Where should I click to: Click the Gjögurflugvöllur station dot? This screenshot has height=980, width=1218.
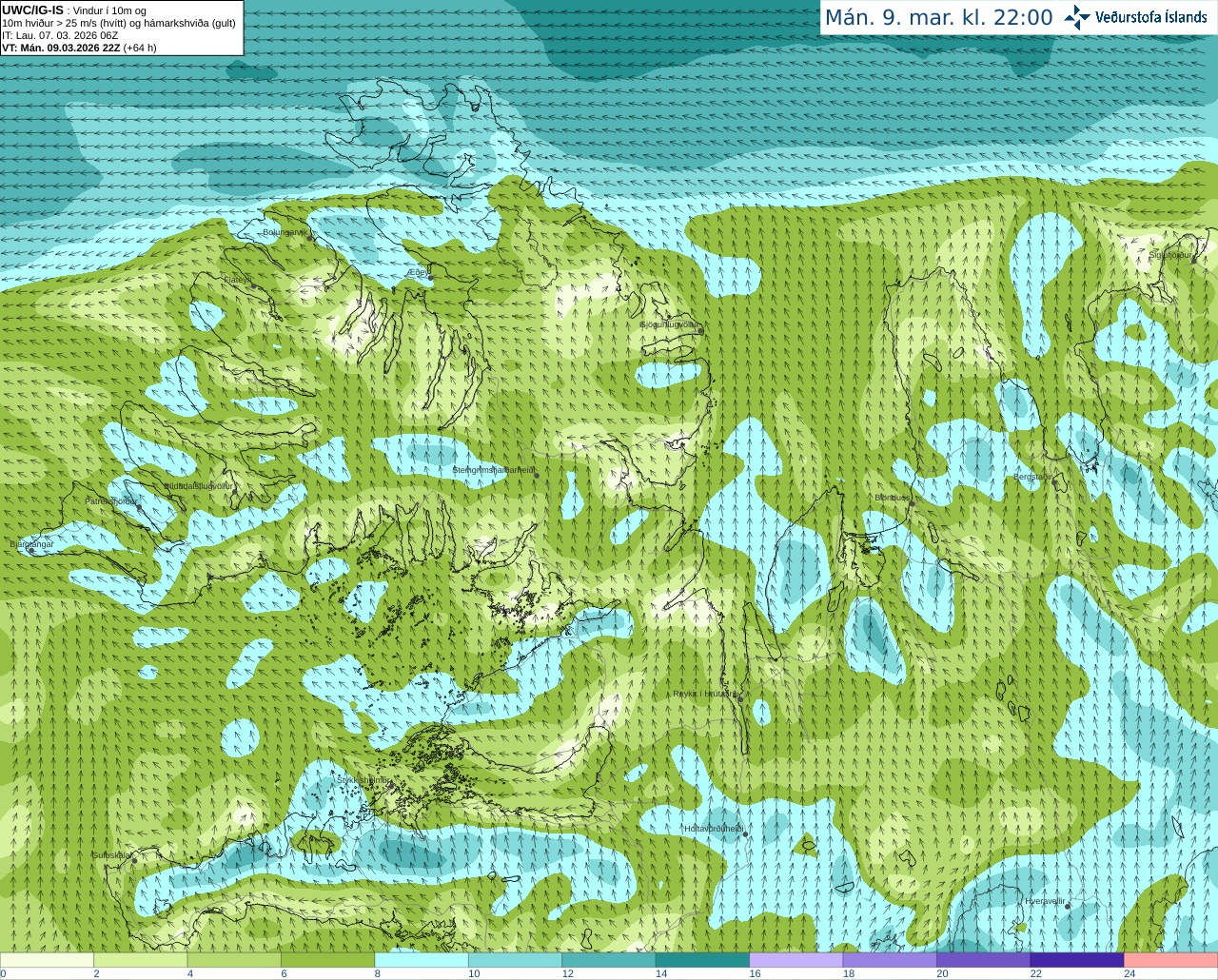click(x=699, y=330)
